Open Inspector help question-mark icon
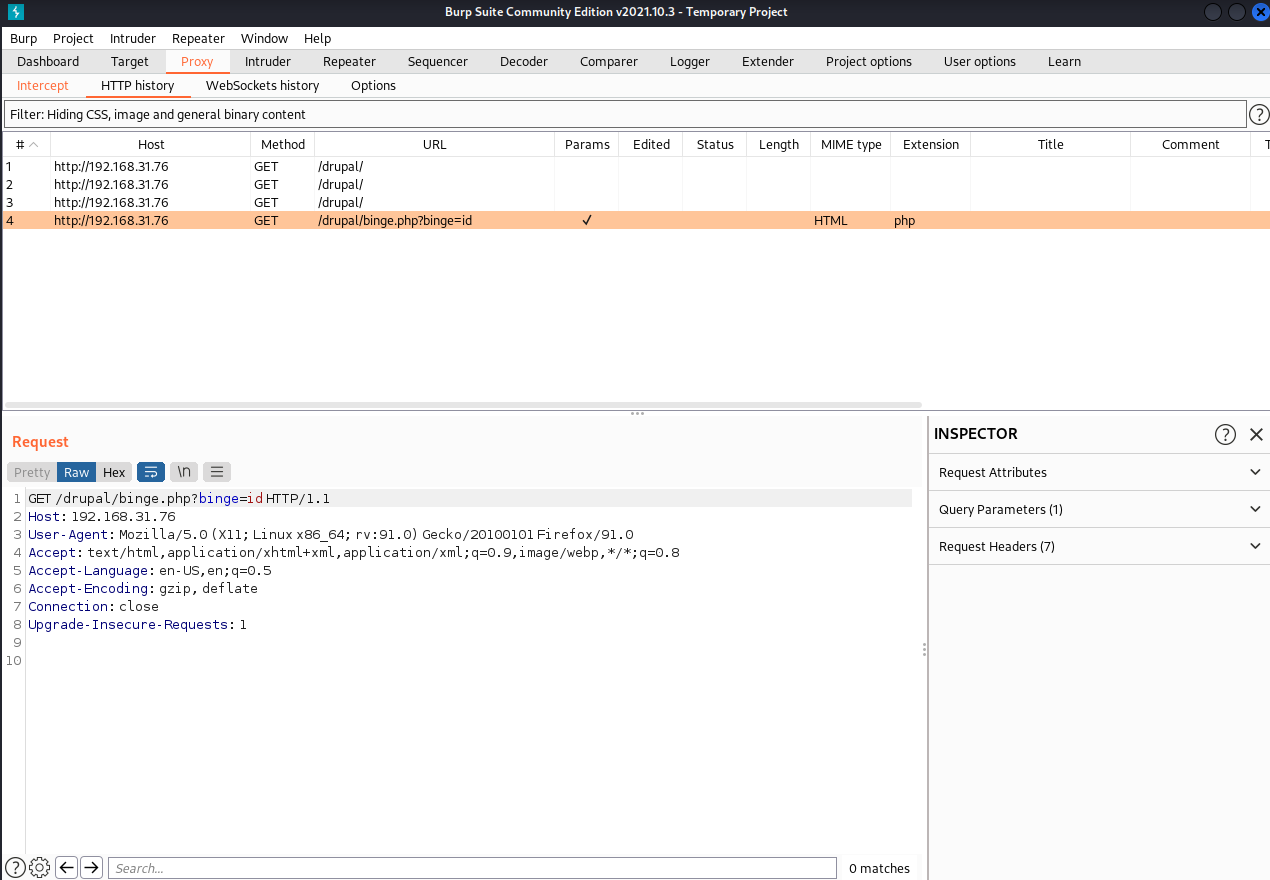 (1225, 434)
